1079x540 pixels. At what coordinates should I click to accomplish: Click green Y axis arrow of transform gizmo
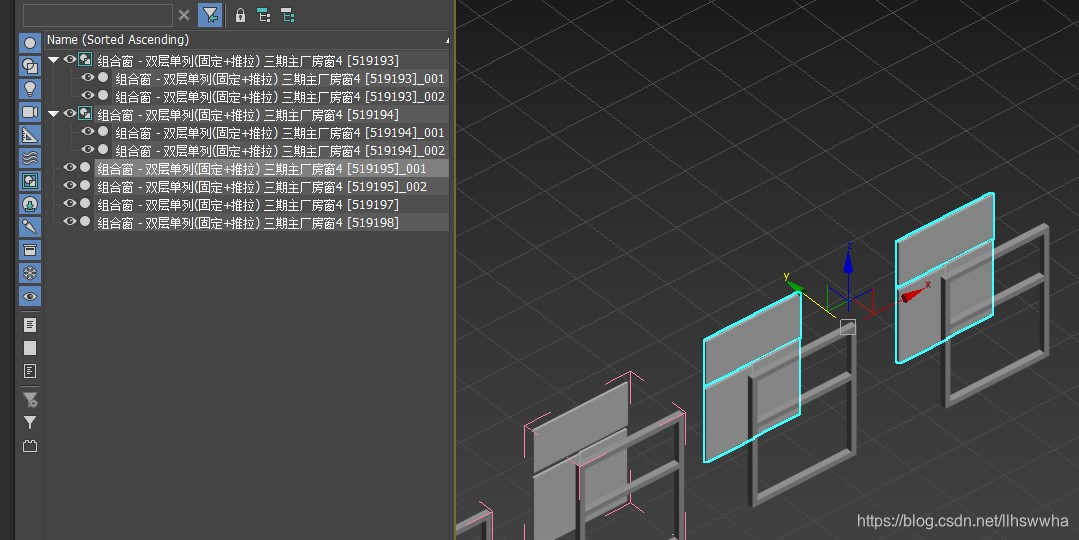[x=793, y=284]
